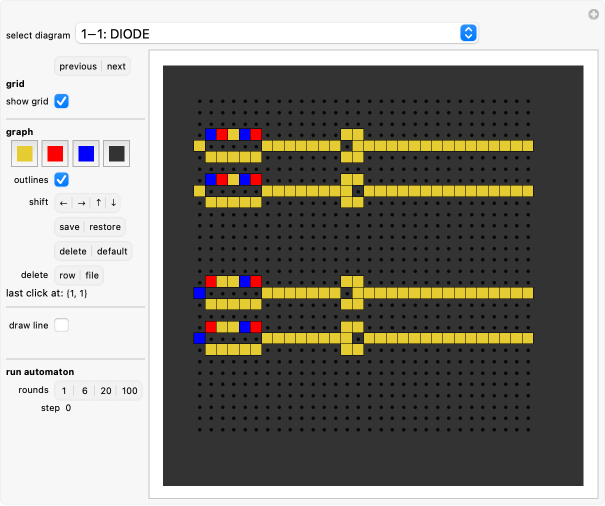
Task: Click the delete row button
Action: click(x=67, y=275)
